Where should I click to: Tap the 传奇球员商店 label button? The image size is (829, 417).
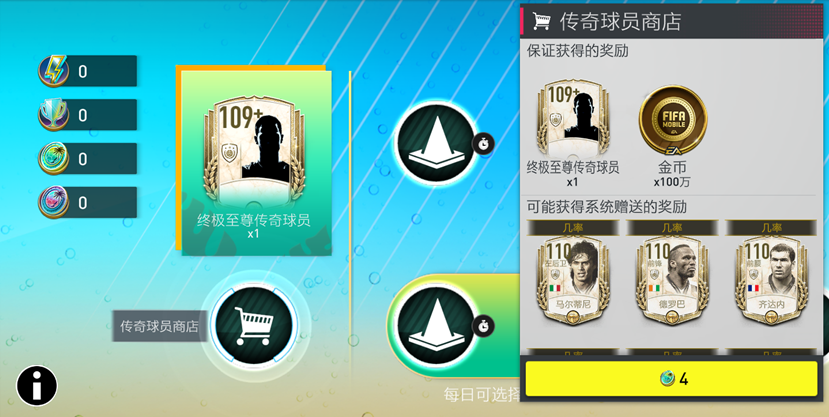click(159, 326)
